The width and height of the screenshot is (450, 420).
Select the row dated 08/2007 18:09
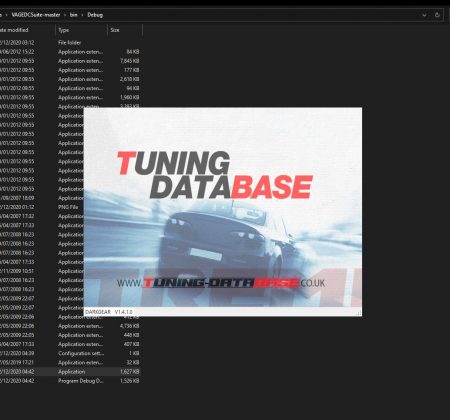point(42,198)
